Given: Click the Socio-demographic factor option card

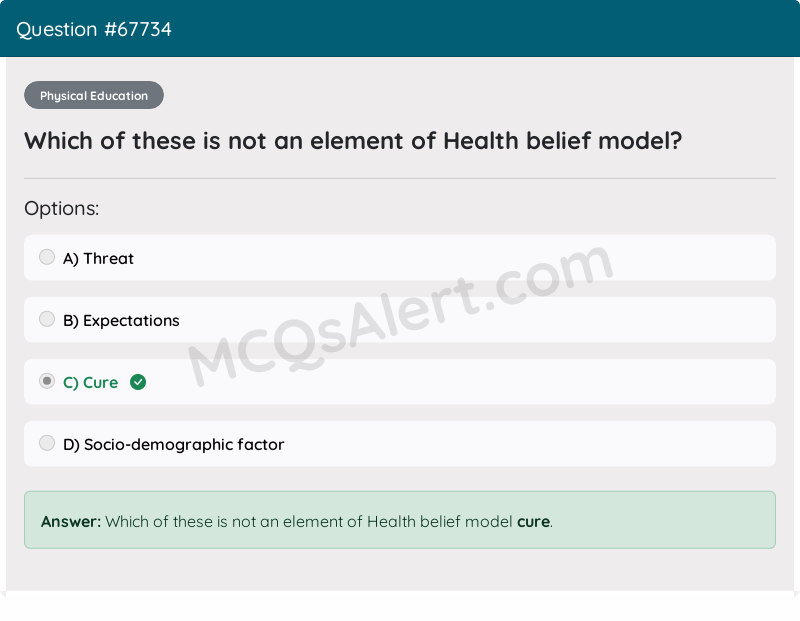Looking at the screenshot, I should (400, 443).
